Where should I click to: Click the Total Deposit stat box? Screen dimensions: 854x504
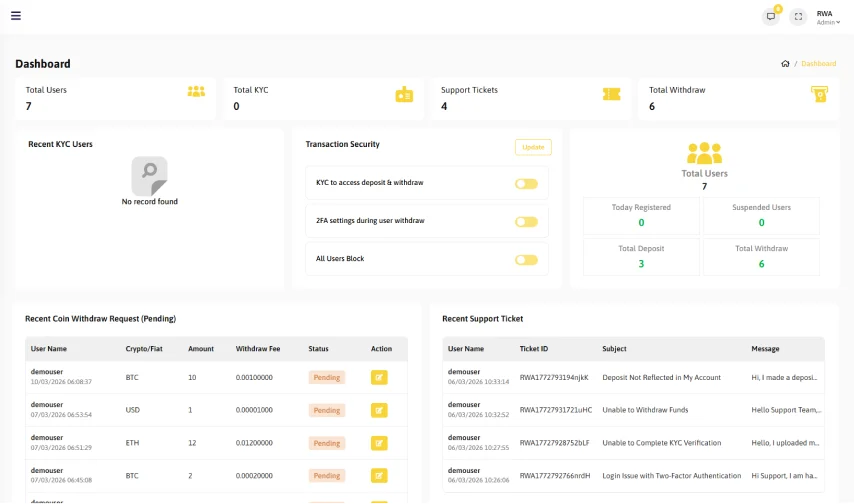(x=641, y=257)
